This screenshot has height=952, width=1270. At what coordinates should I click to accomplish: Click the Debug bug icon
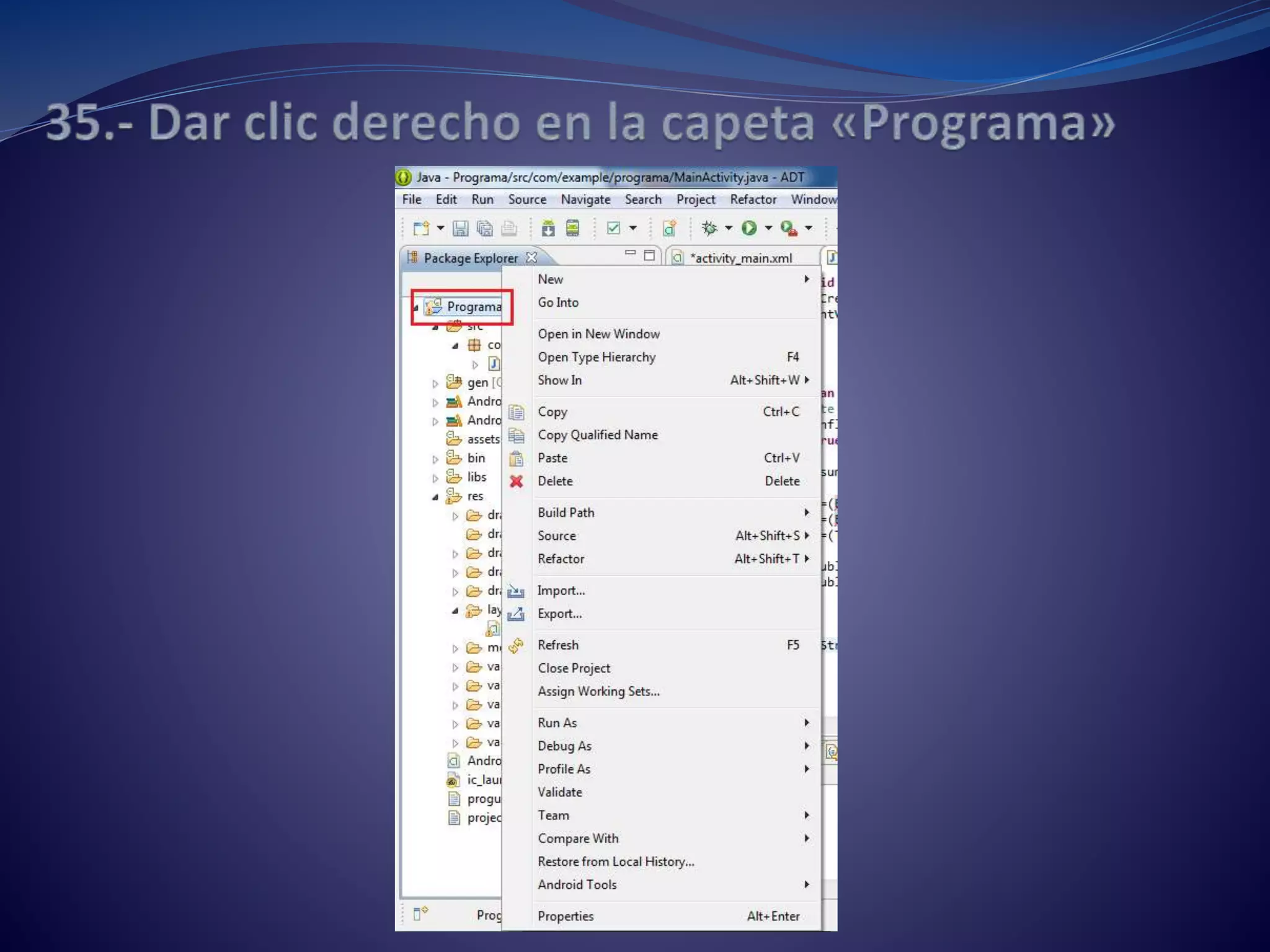tap(709, 228)
